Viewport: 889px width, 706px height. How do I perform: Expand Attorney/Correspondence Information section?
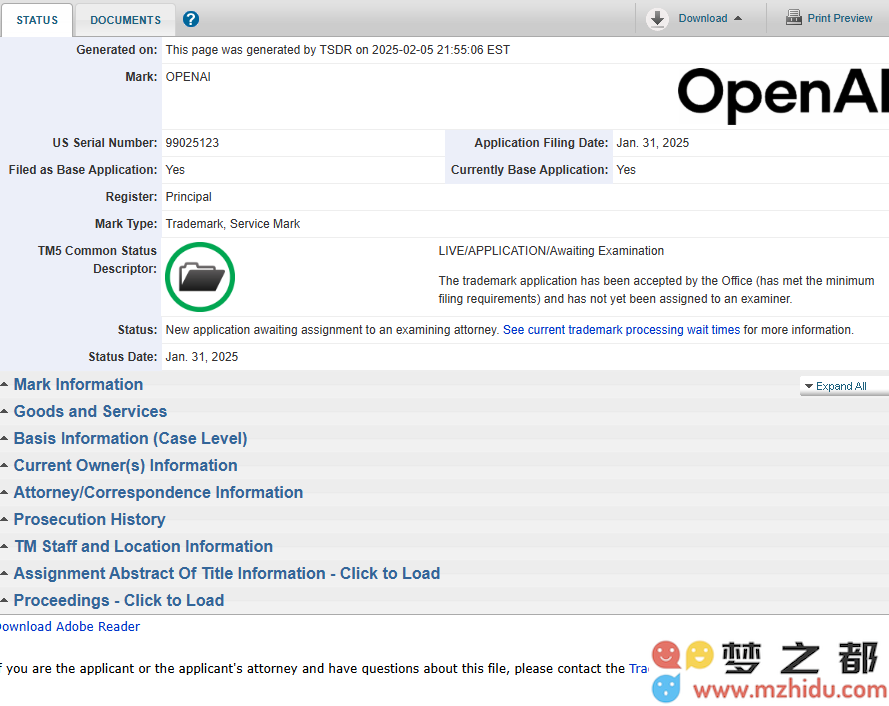(158, 493)
